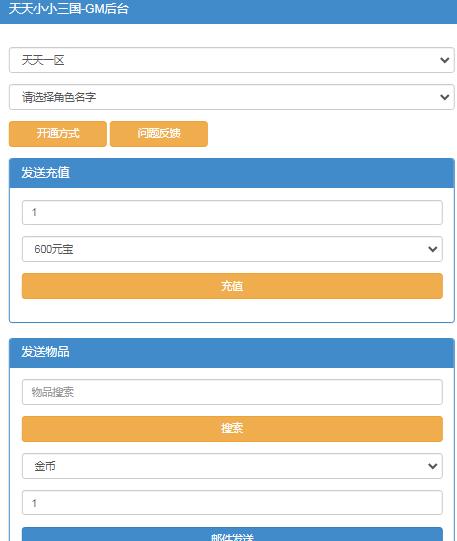The width and height of the screenshot is (457, 541).
Task: Click the 发送充值 panel header
Action: click(x=231, y=173)
